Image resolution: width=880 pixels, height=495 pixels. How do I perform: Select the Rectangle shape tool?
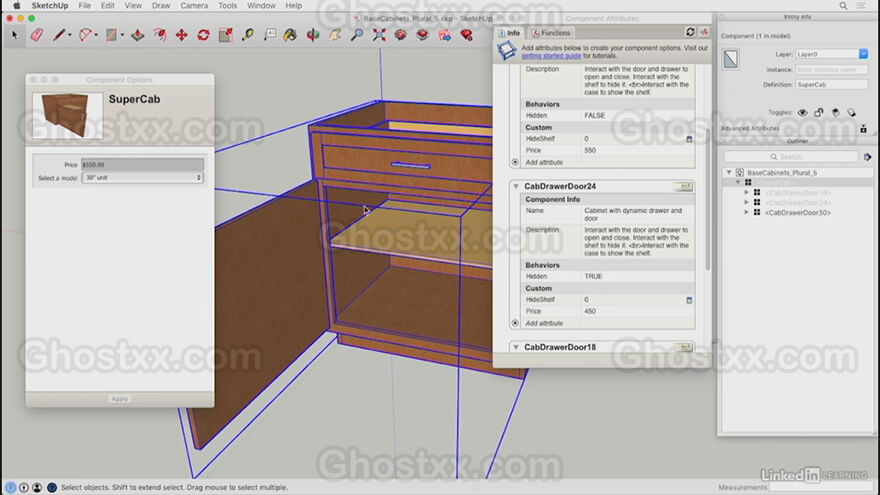111,35
